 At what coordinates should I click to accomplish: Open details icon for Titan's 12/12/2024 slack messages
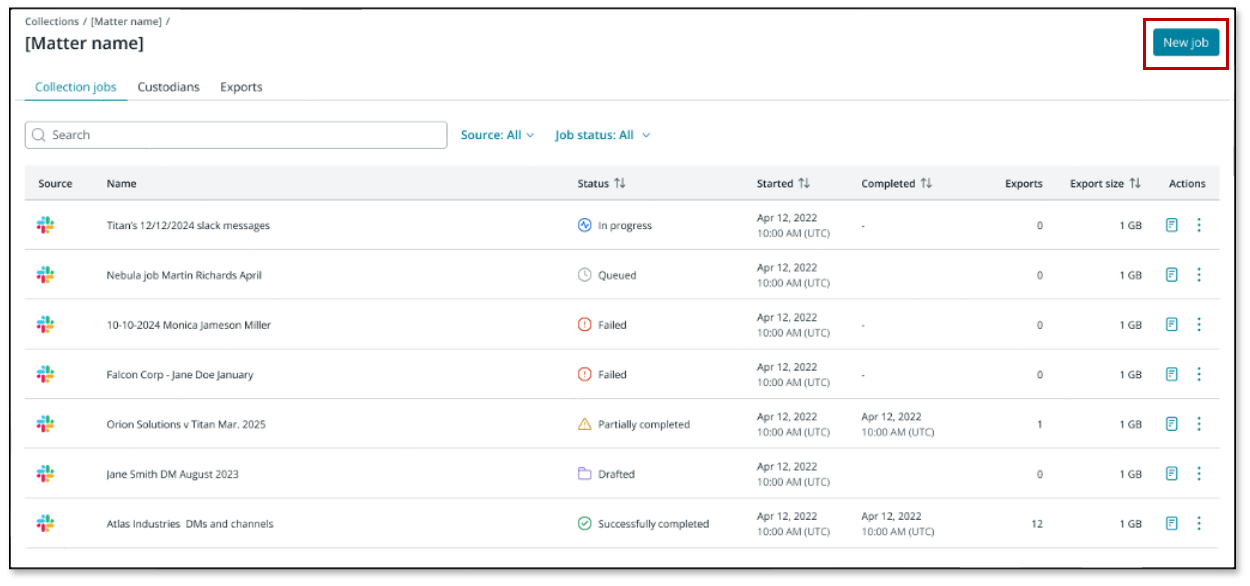[1172, 225]
